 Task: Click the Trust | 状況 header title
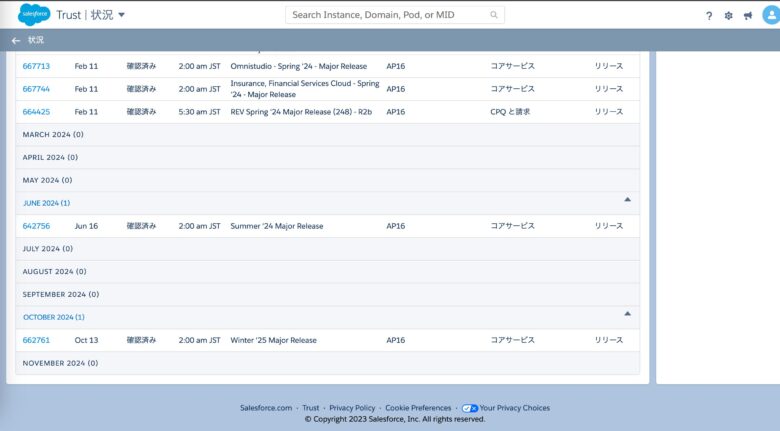pos(85,15)
